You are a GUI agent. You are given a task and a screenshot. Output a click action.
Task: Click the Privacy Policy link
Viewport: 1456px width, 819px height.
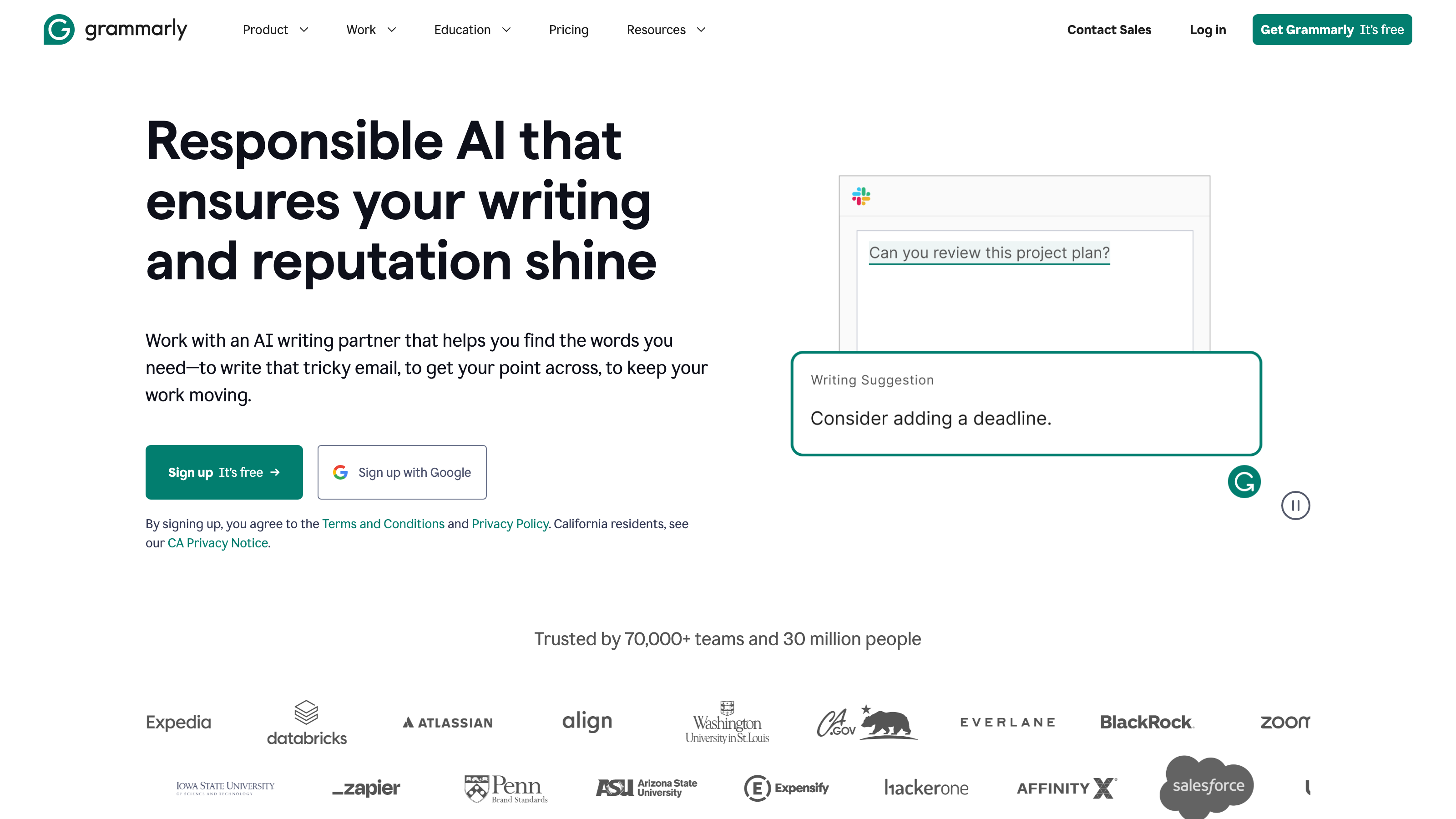tap(510, 523)
